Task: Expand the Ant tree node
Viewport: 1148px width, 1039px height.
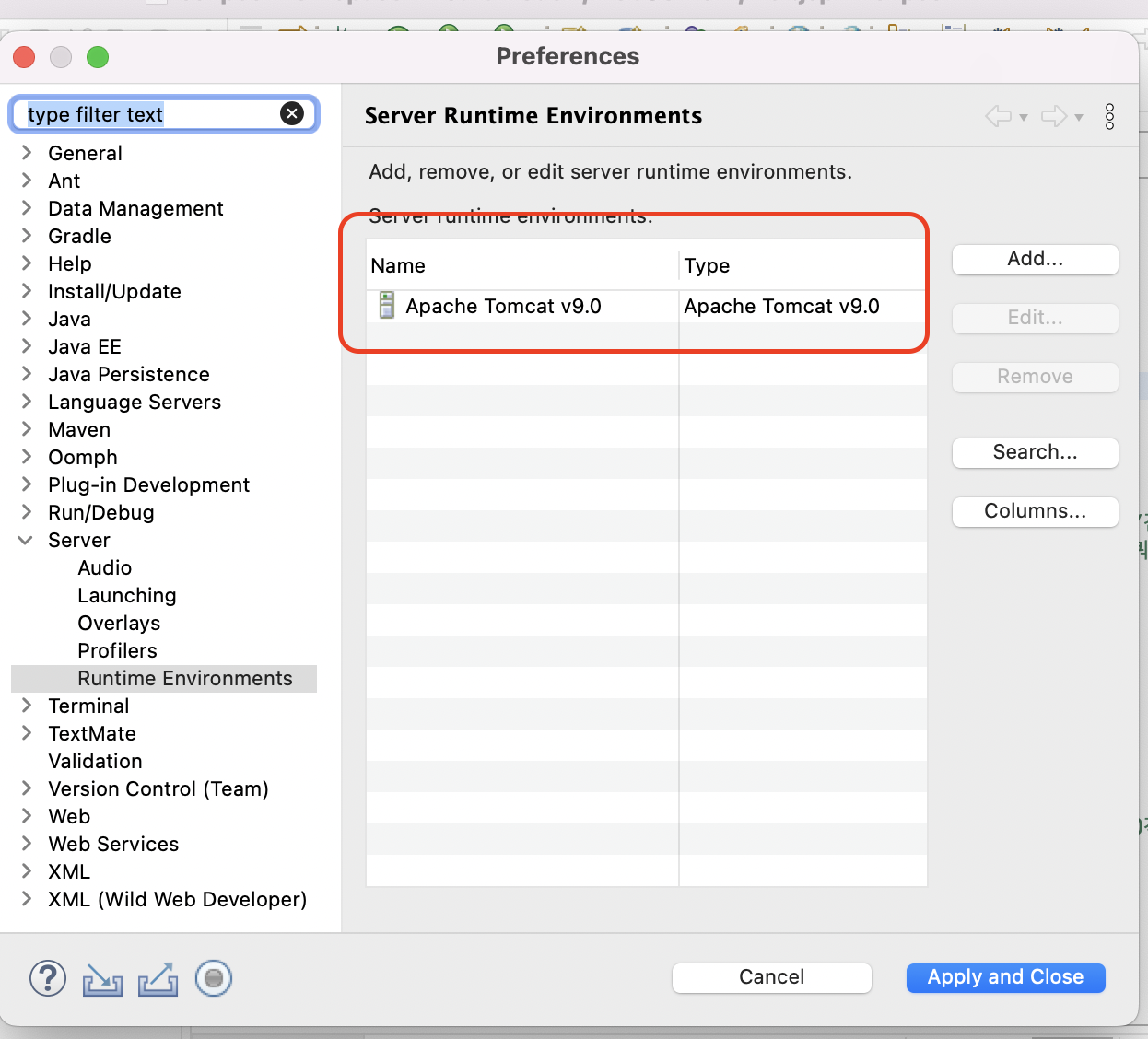Action: tap(27, 180)
